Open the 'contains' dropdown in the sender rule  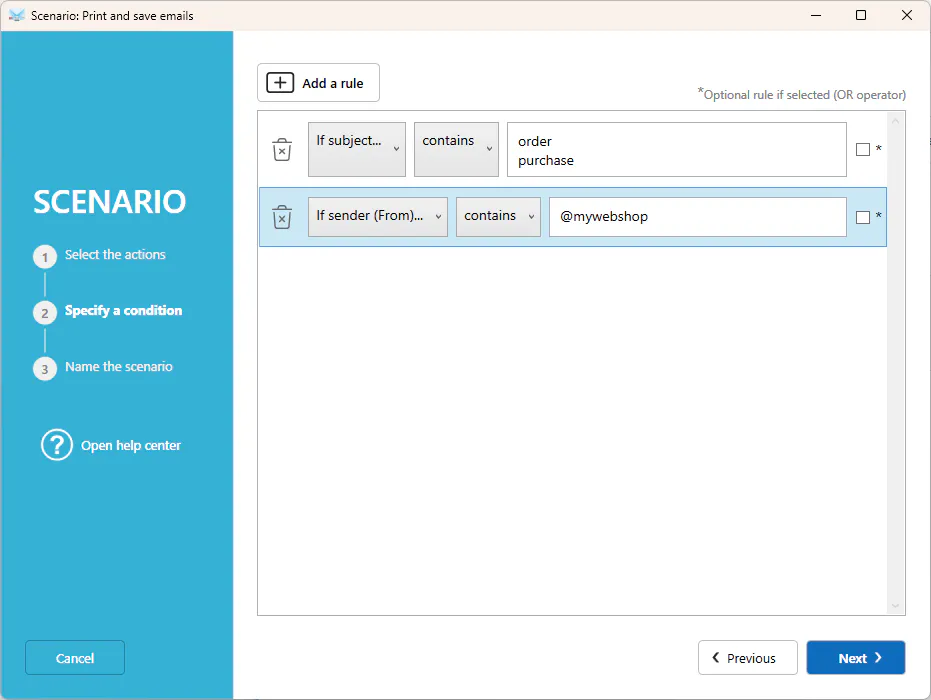(x=498, y=217)
